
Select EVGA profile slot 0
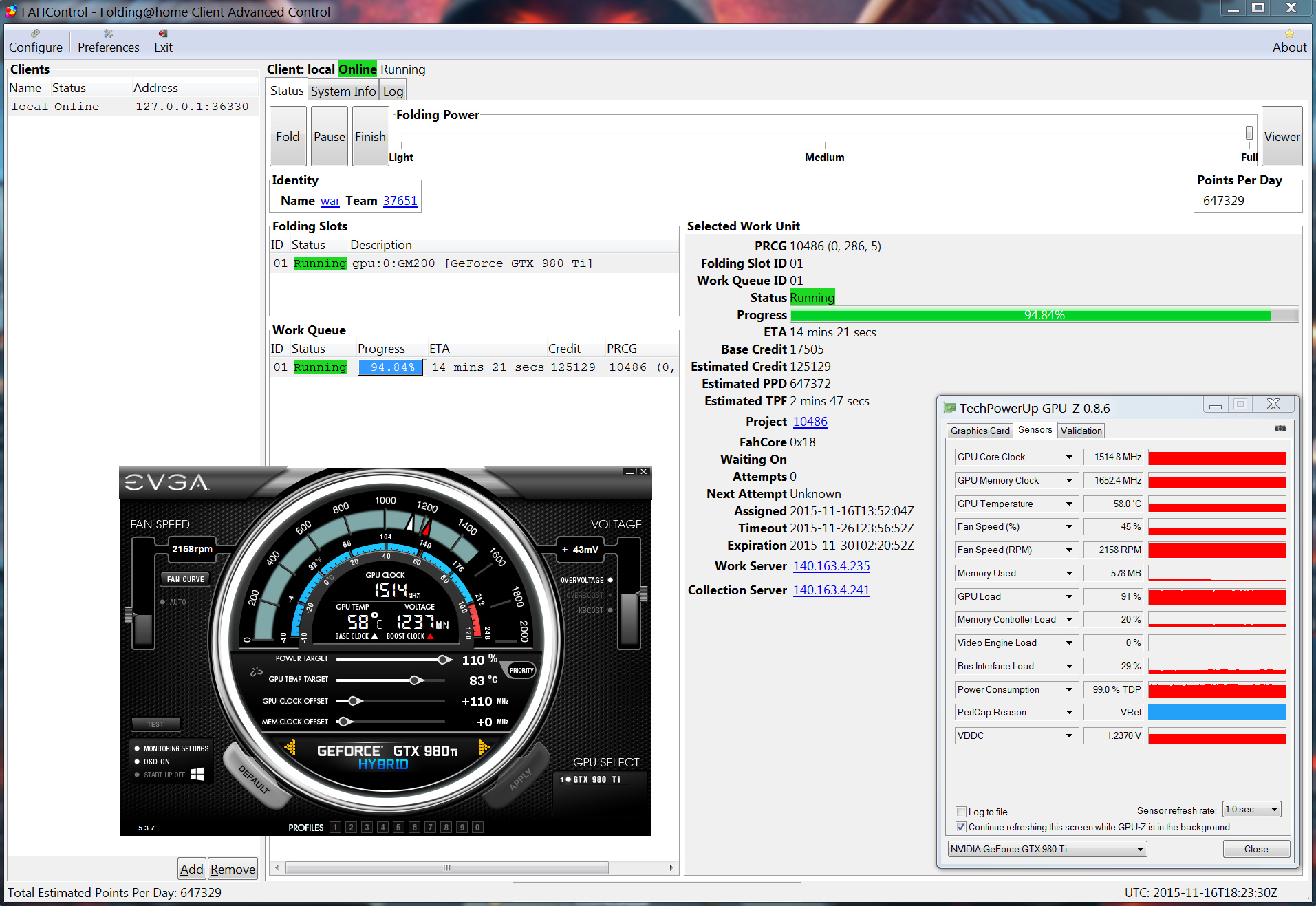[478, 828]
